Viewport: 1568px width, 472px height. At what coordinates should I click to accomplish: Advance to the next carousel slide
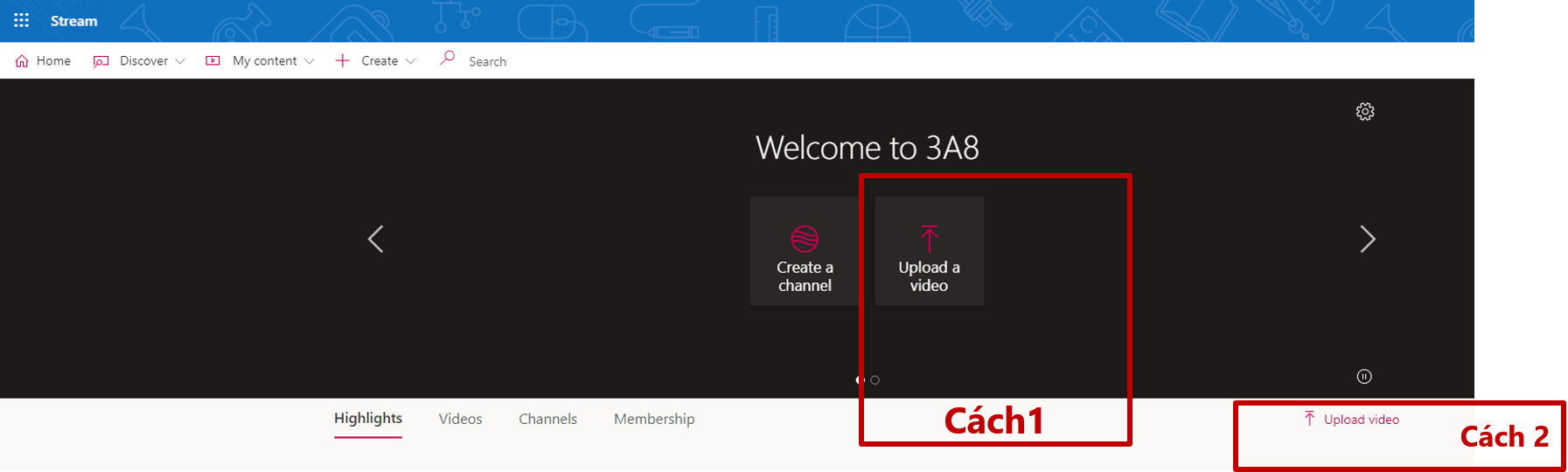tap(1368, 239)
